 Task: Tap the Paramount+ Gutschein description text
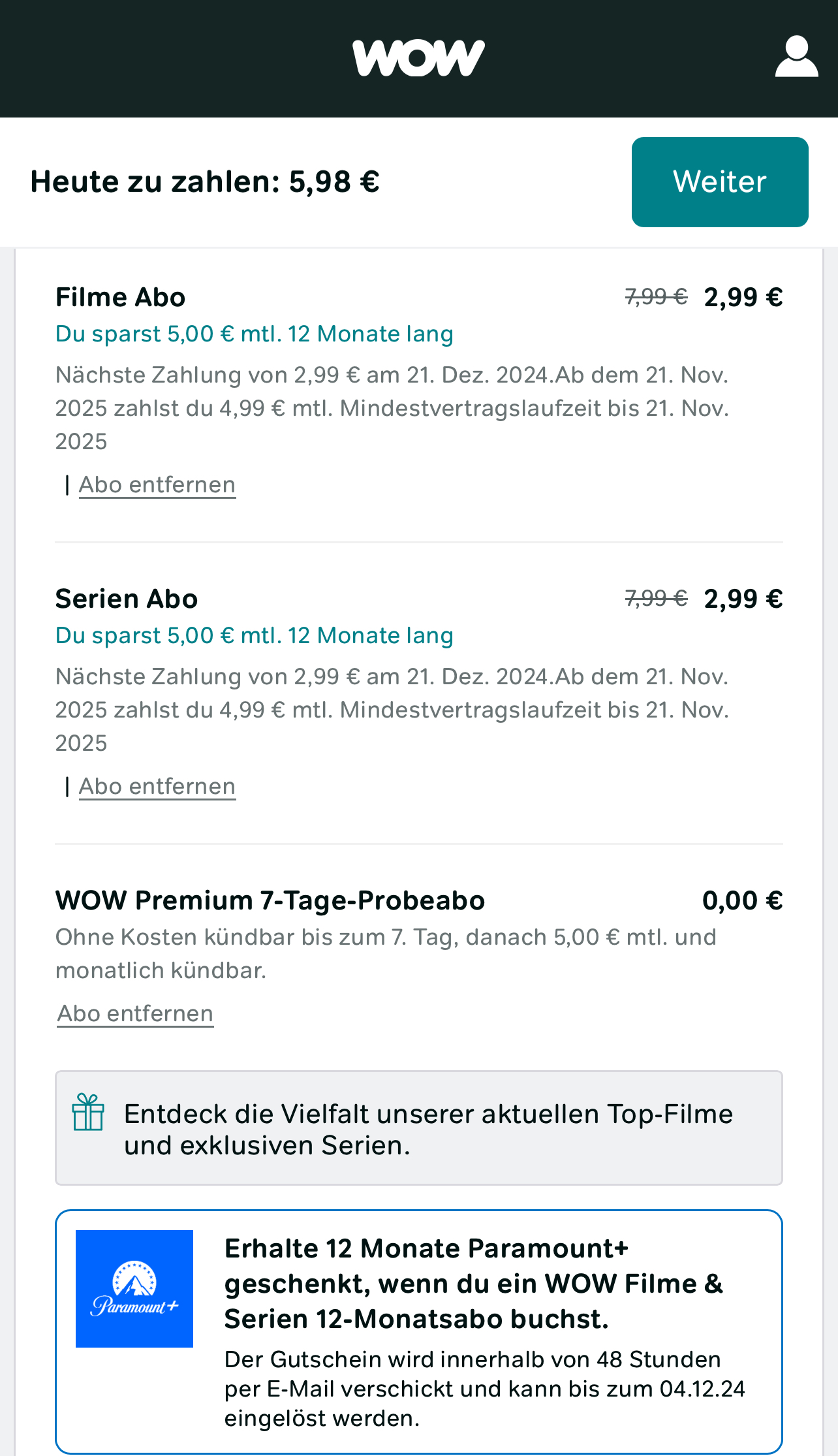coord(485,1389)
